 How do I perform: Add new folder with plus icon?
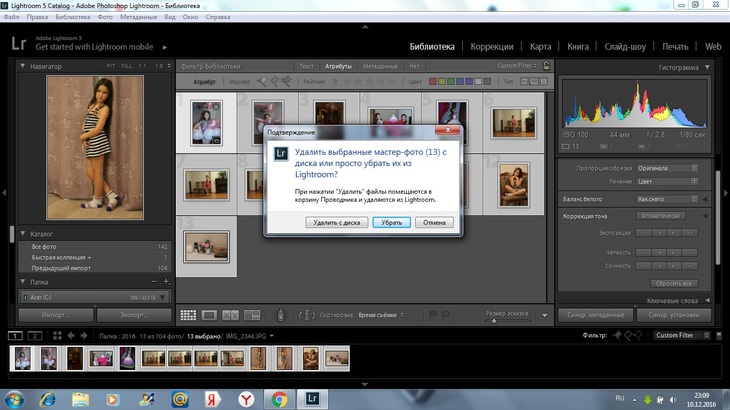166,282
